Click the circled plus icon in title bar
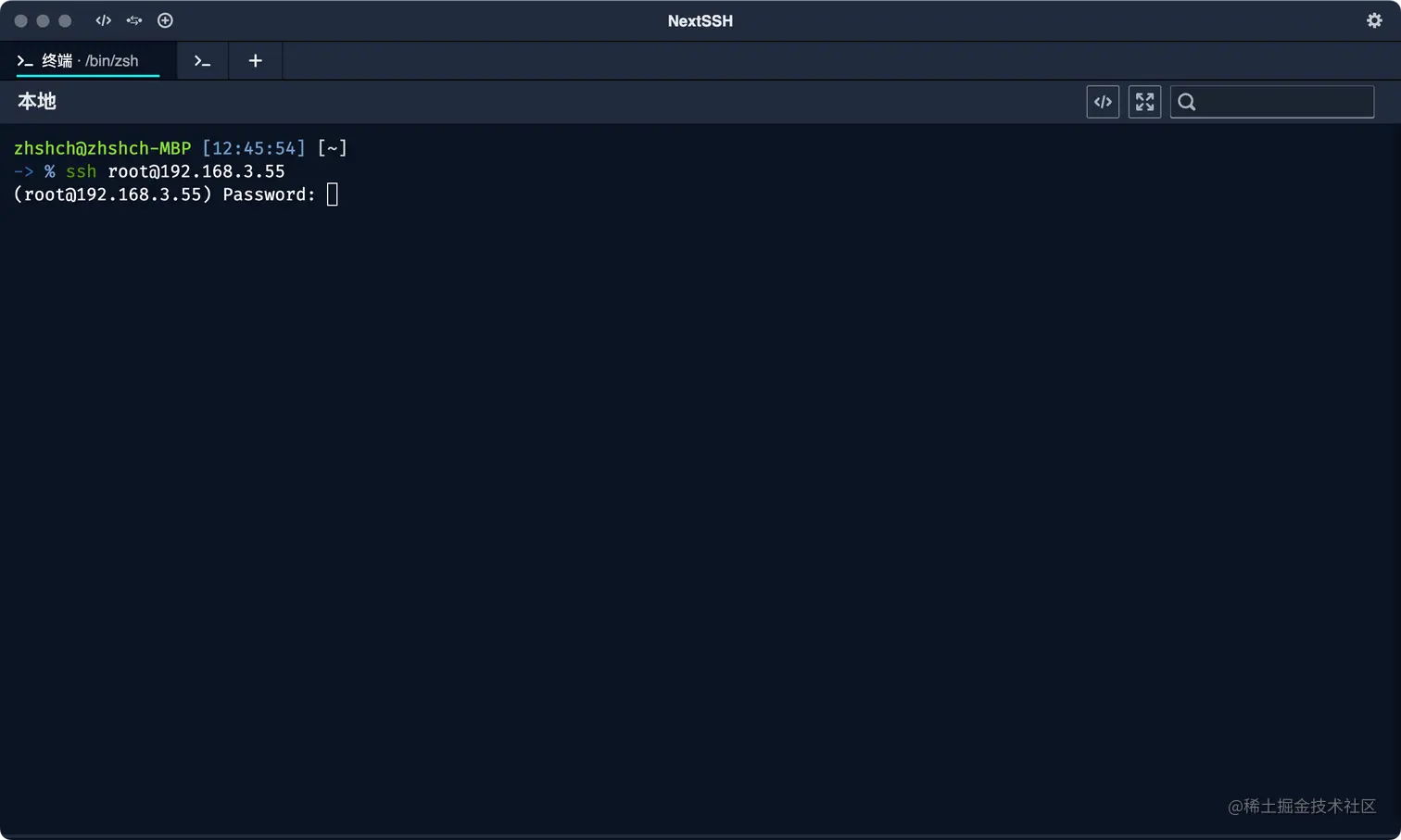Image resolution: width=1401 pixels, height=840 pixels. (165, 20)
